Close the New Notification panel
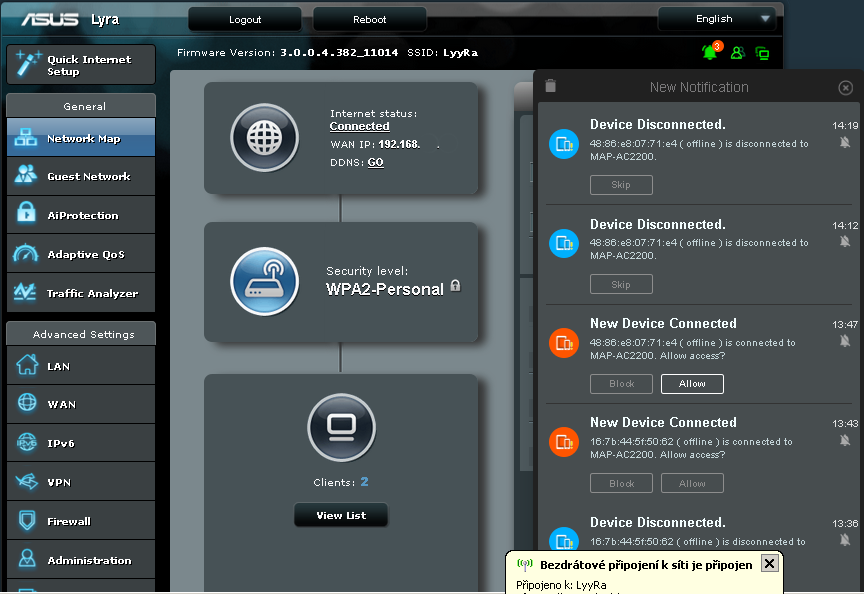 tap(846, 88)
